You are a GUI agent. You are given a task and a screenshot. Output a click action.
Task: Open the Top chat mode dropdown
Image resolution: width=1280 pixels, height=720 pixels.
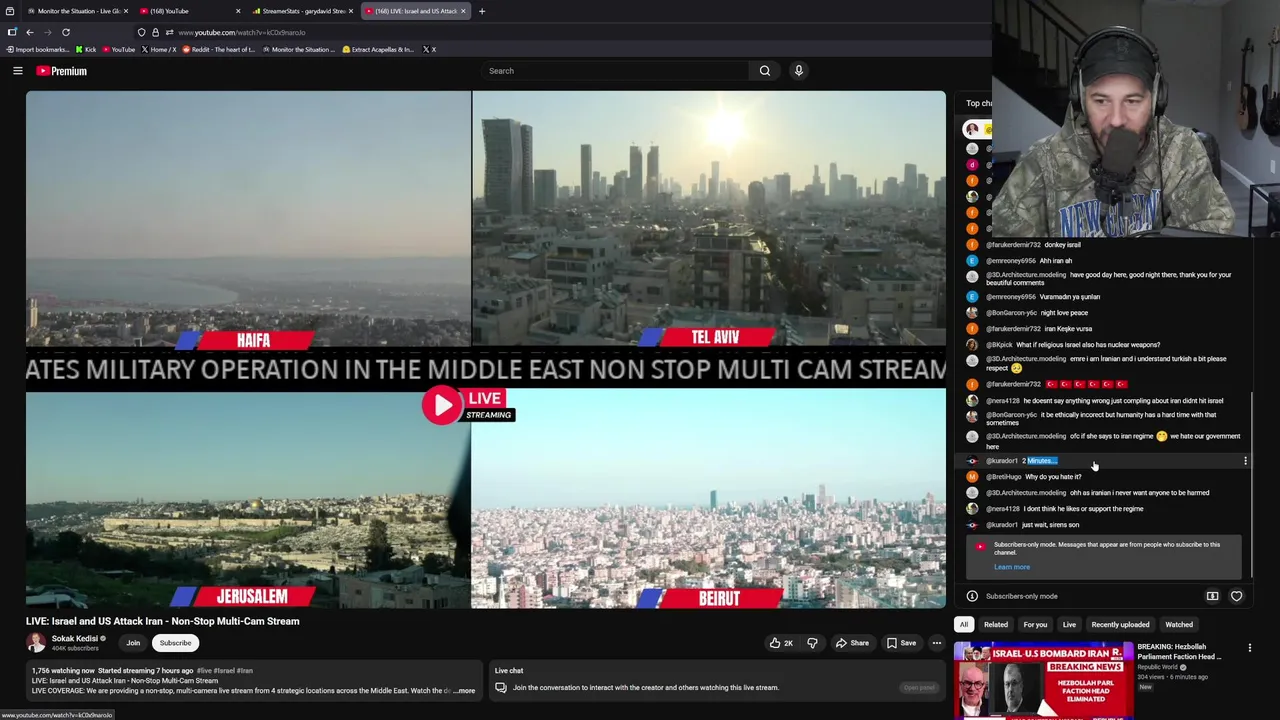979,103
